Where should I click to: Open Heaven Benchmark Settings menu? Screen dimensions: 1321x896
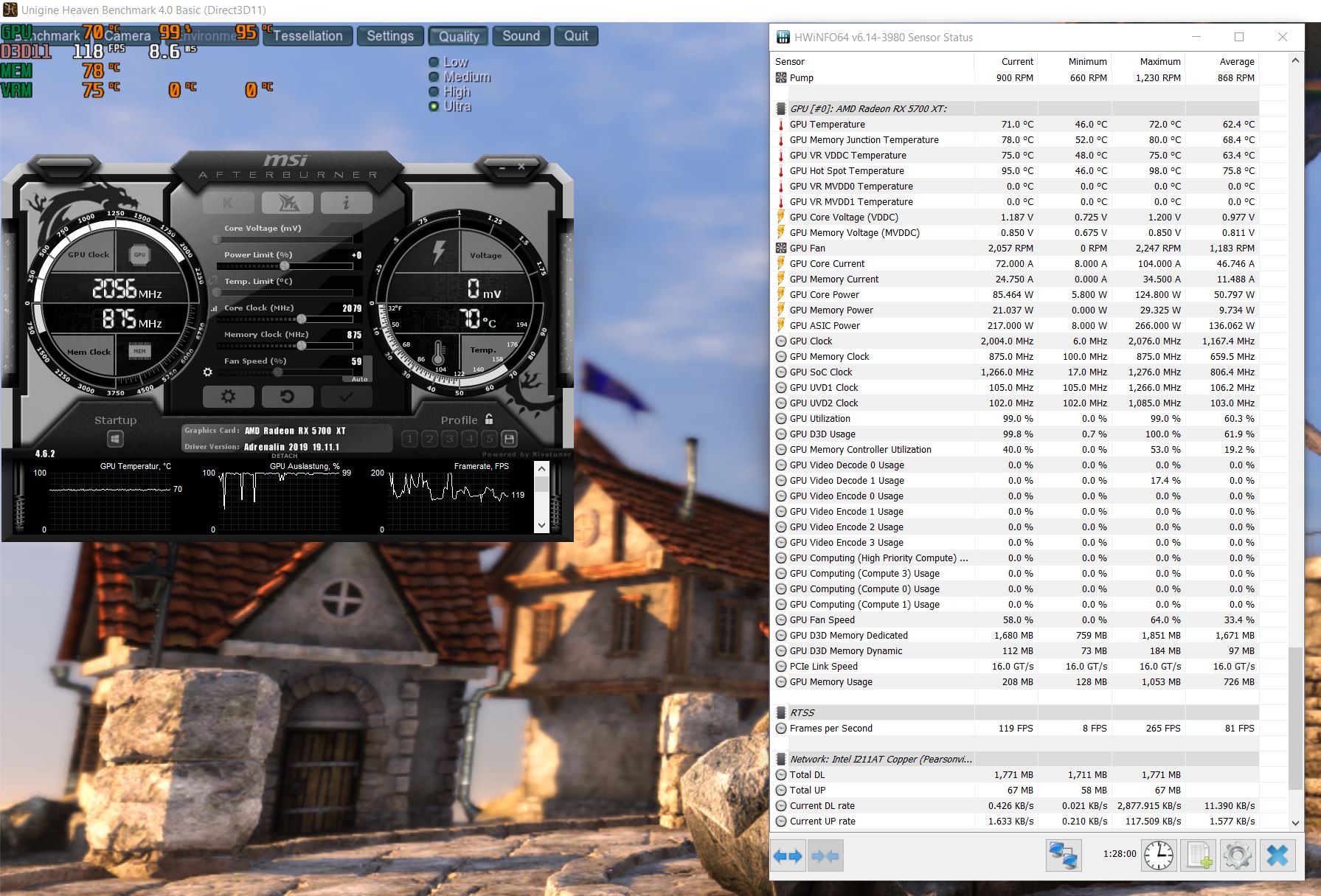390,36
